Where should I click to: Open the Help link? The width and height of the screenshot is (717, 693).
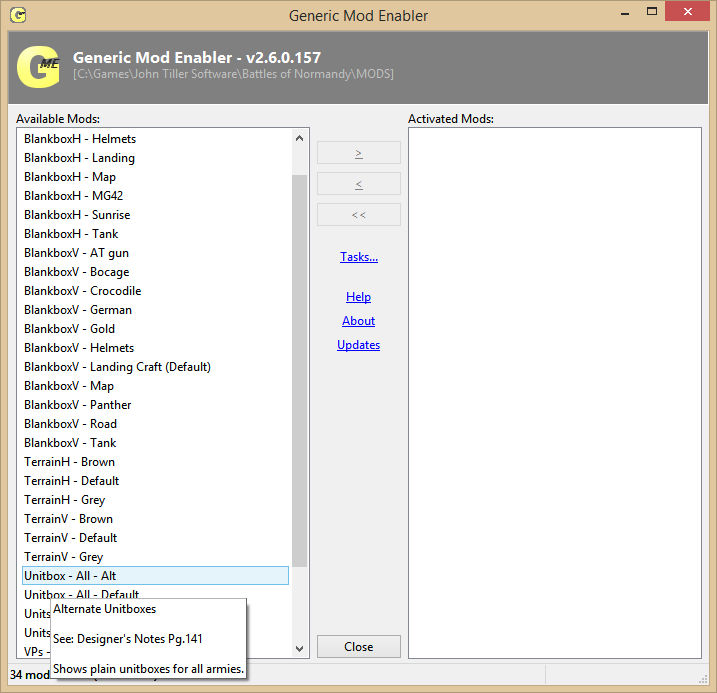pyautogui.click(x=358, y=297)
